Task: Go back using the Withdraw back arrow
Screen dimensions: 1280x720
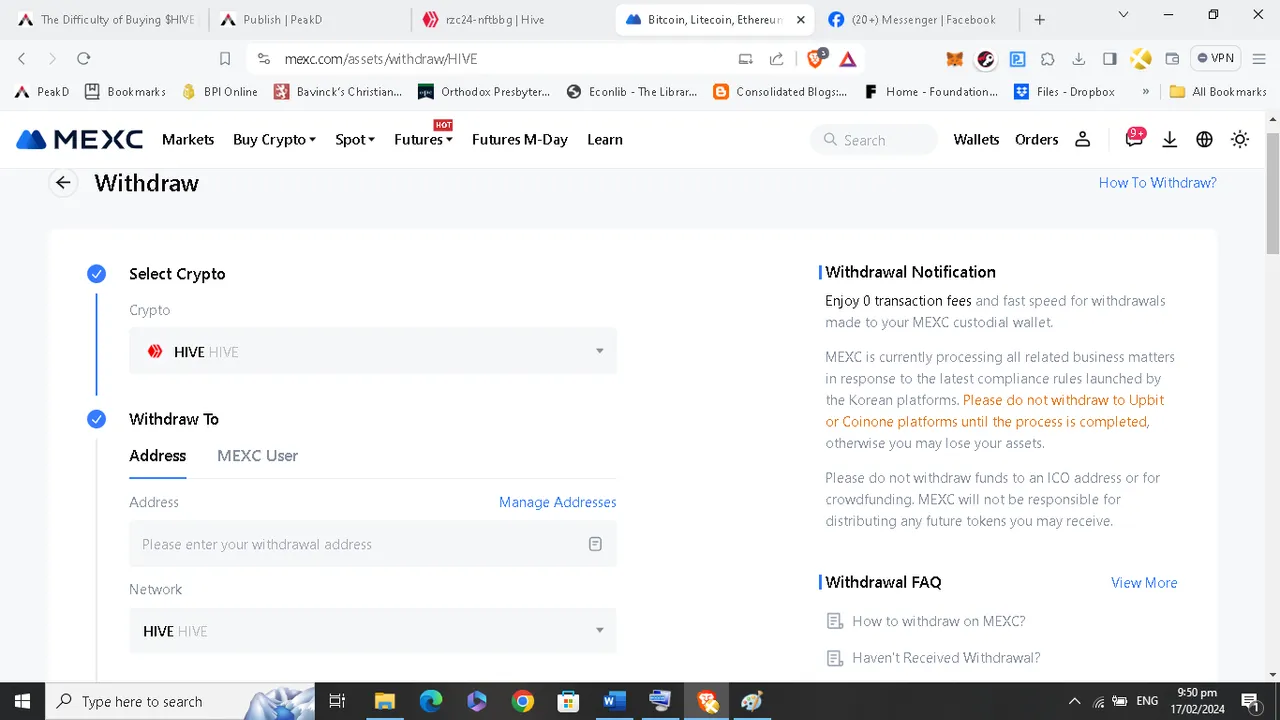Action: coord(63,183)
